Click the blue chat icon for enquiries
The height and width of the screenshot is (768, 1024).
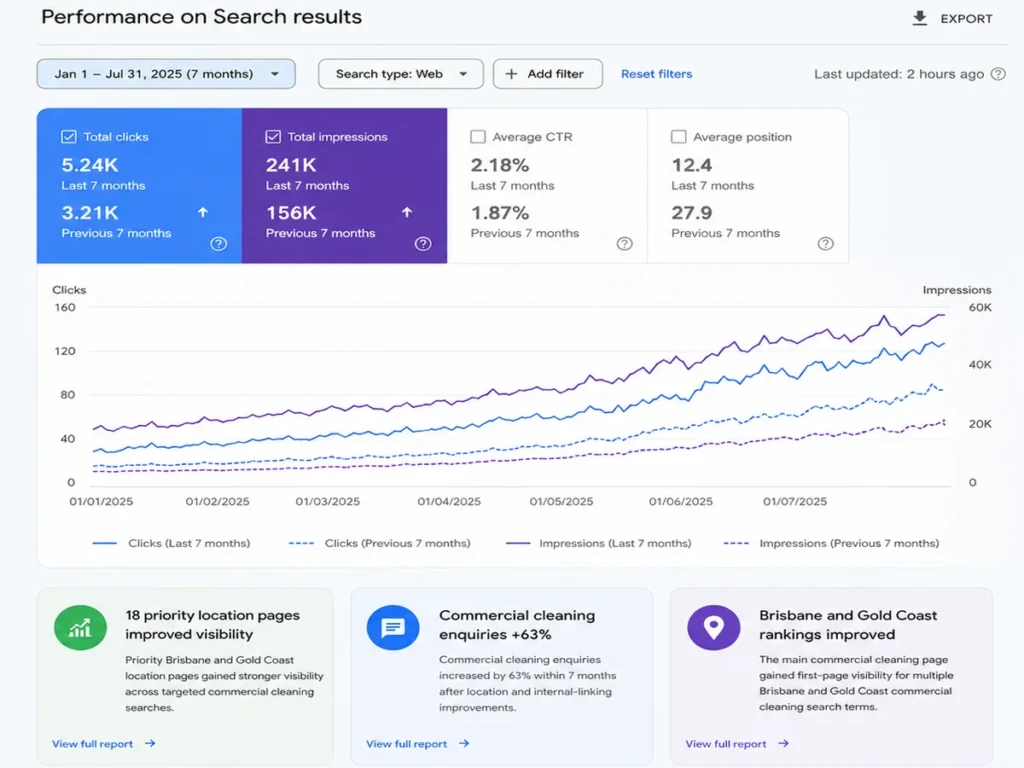pyautogui.click(x=393, y=628)
